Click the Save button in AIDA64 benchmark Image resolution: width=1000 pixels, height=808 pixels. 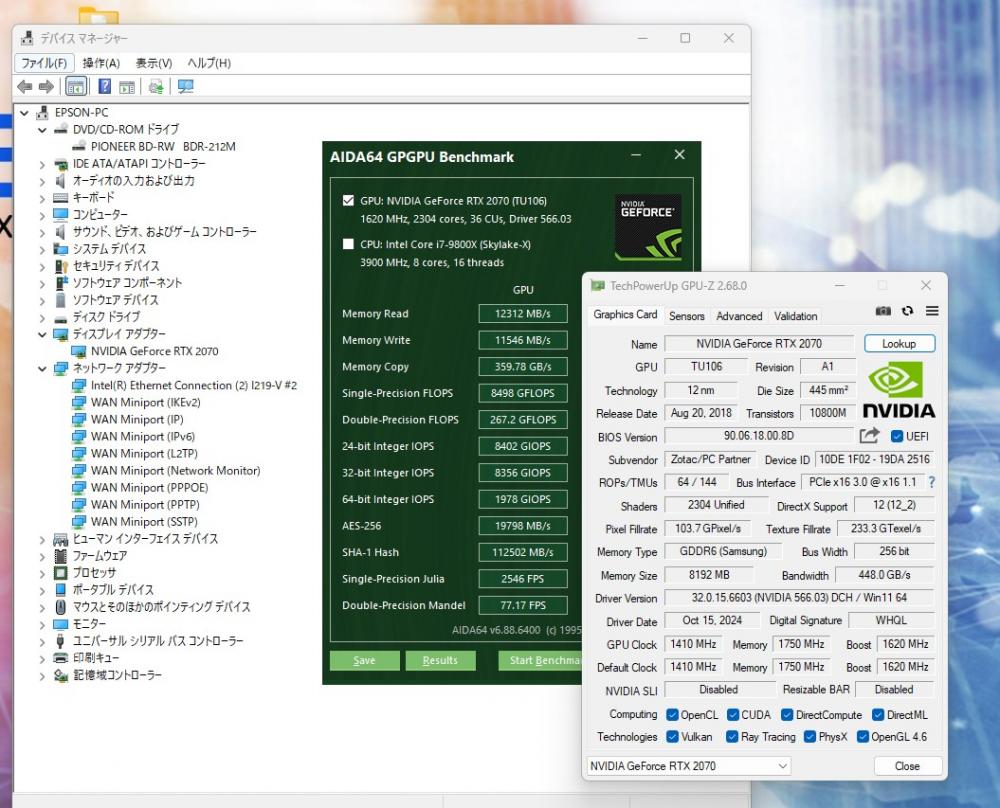pos(364,660)
